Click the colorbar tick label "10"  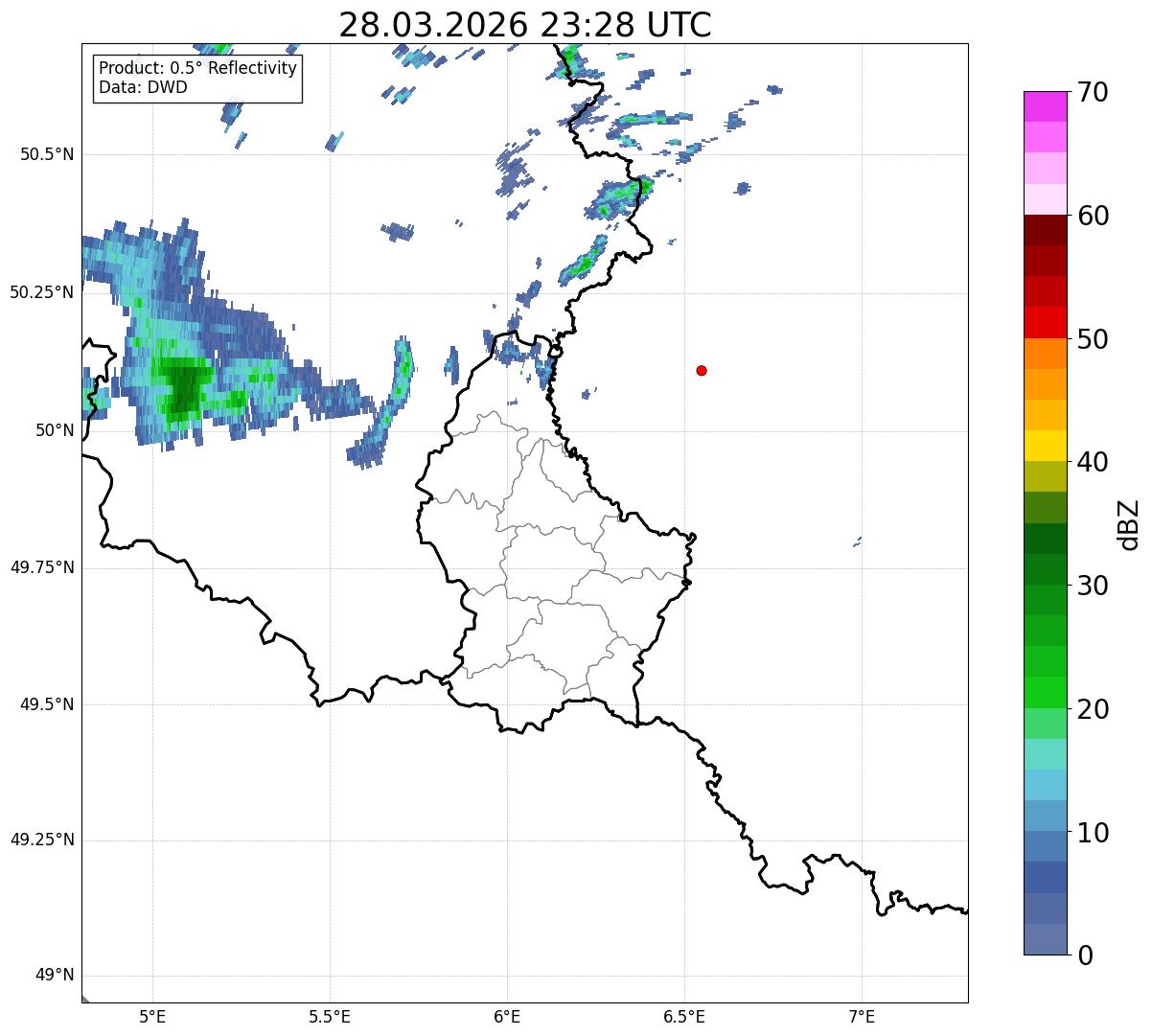[1093, 833]
